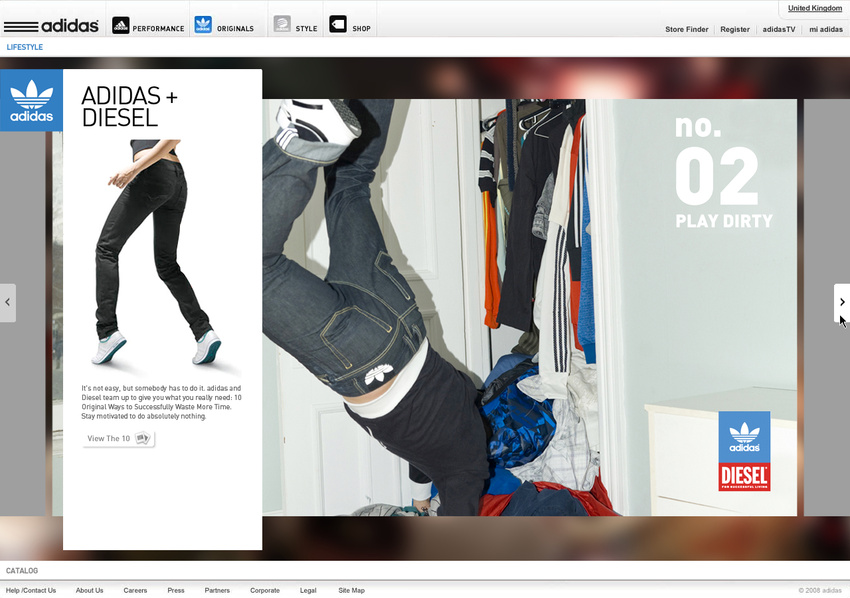
Task: Open the Help / Contact Us footer link
Action: (x=31, y=590)
